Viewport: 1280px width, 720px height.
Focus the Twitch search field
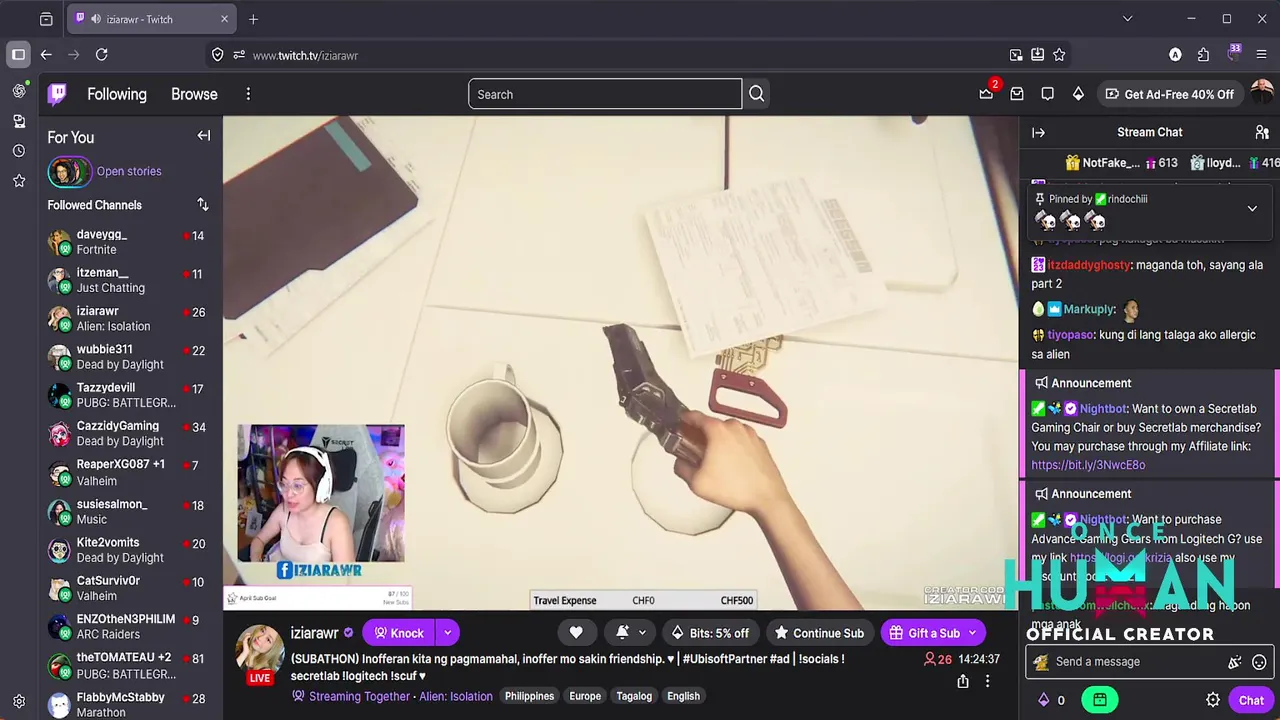pos(605,94)
